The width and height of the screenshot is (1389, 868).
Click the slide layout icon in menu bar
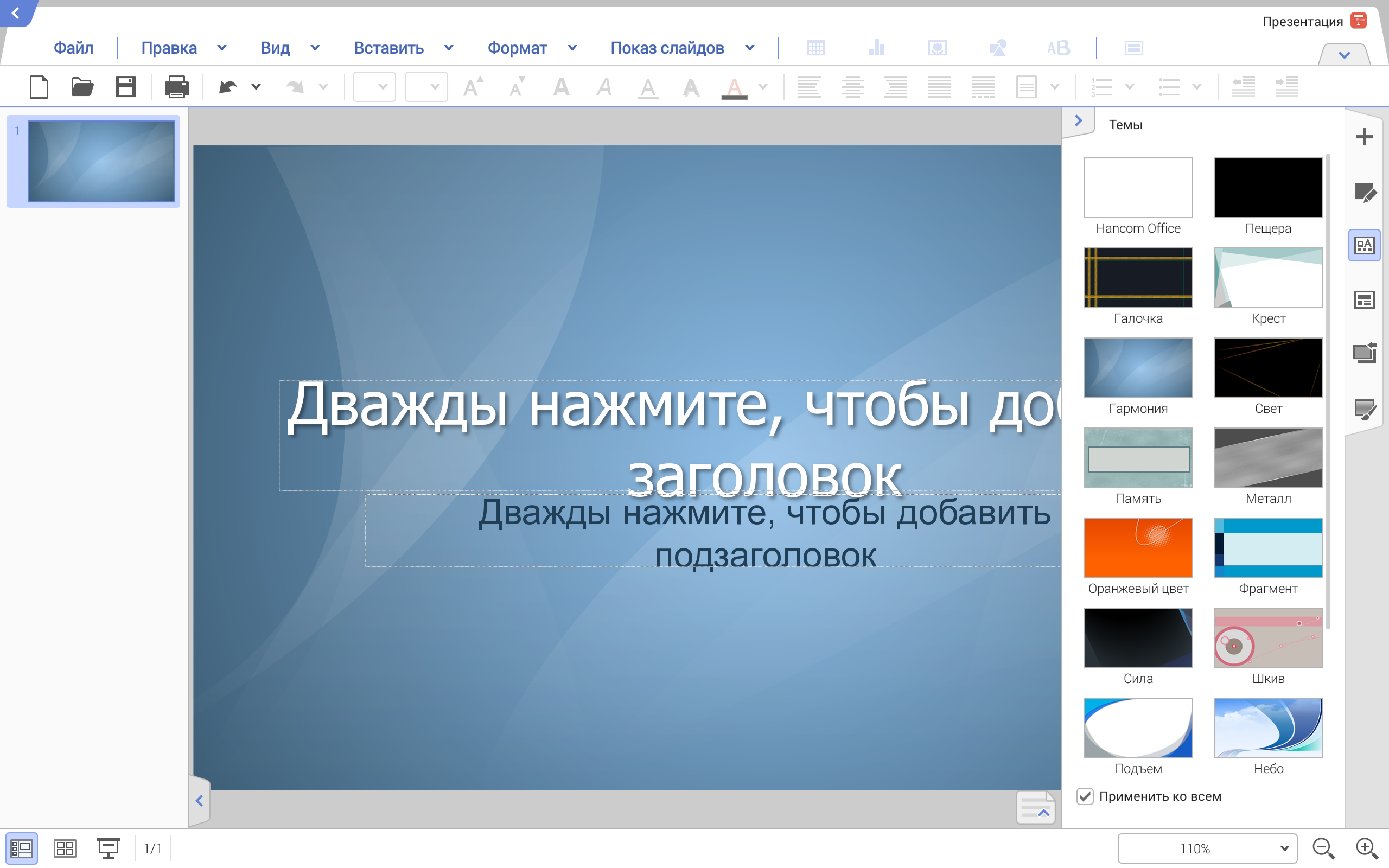(x=1133, y=48)
